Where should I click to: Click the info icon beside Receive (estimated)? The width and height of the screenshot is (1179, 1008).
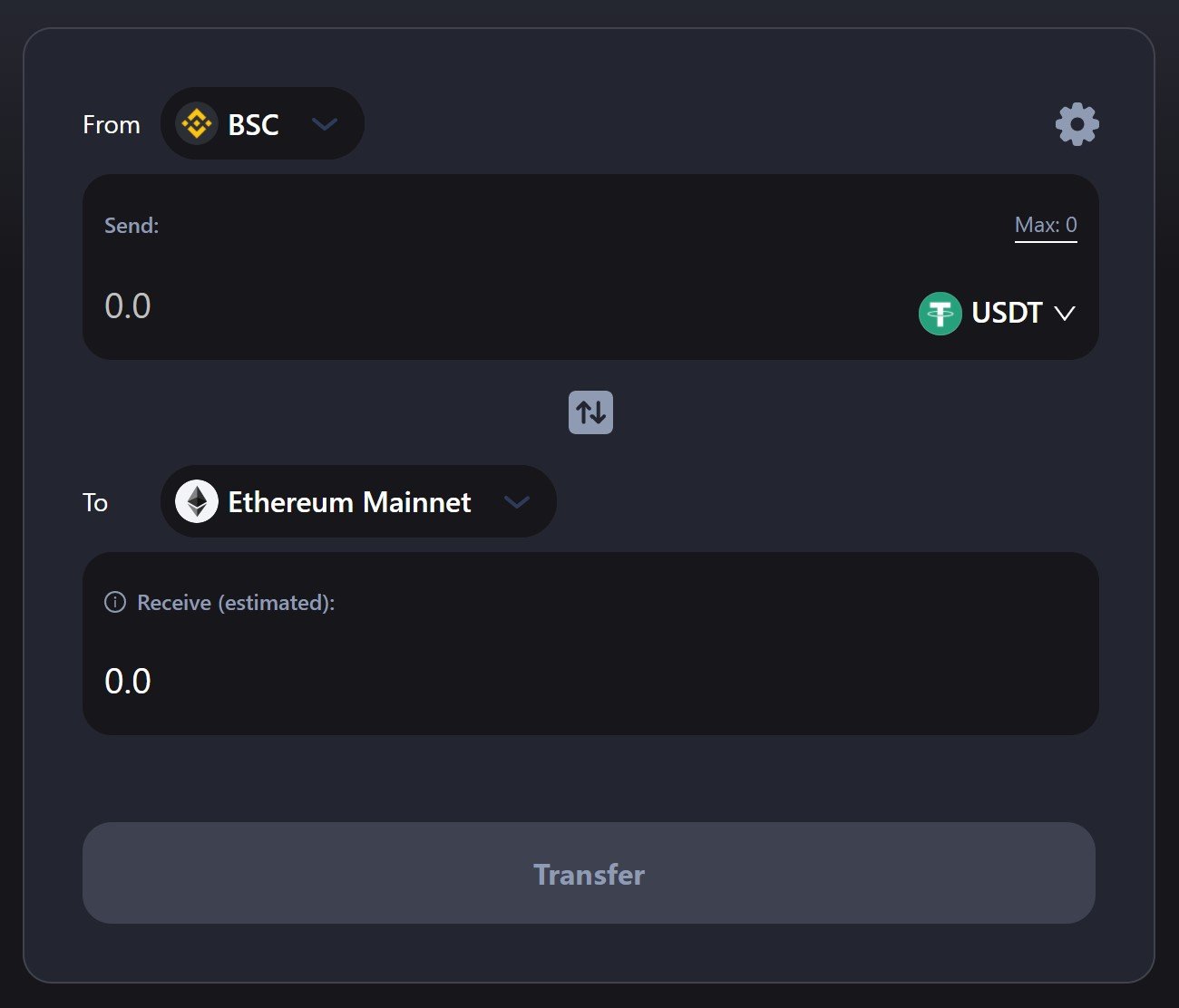(115, 602)
